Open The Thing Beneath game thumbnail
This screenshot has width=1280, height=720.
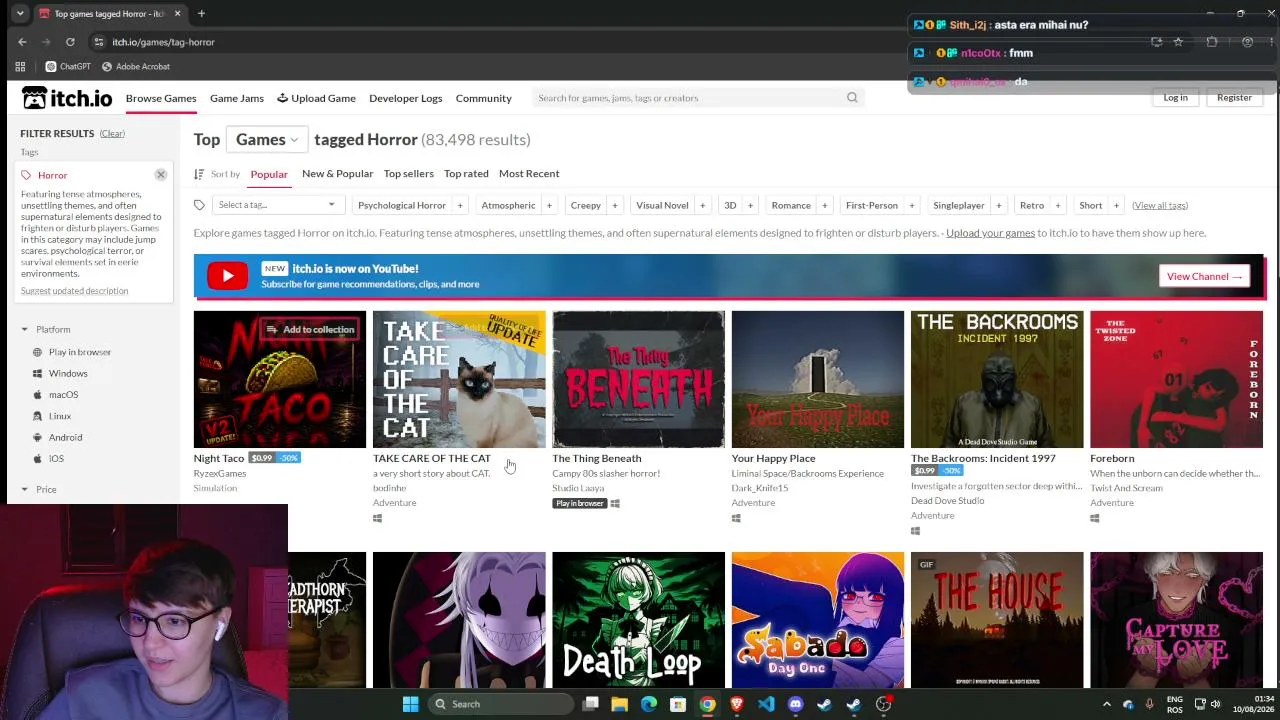click(x=638, y=379)
